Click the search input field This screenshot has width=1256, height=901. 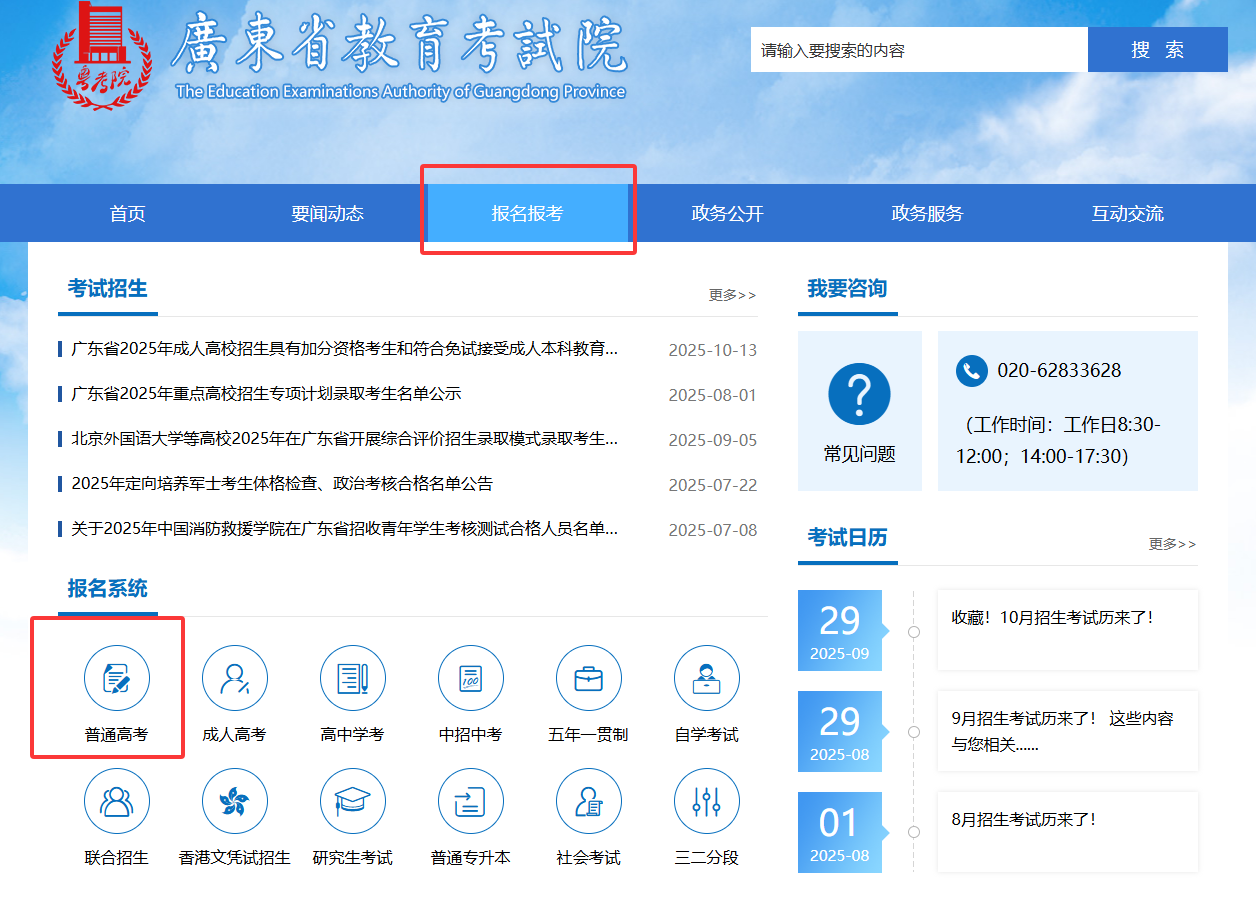coord(918,50)
